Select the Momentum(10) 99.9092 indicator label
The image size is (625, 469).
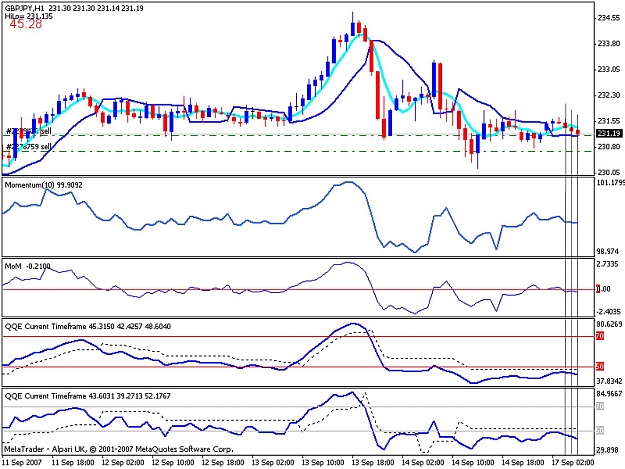(x=43, y=185)
